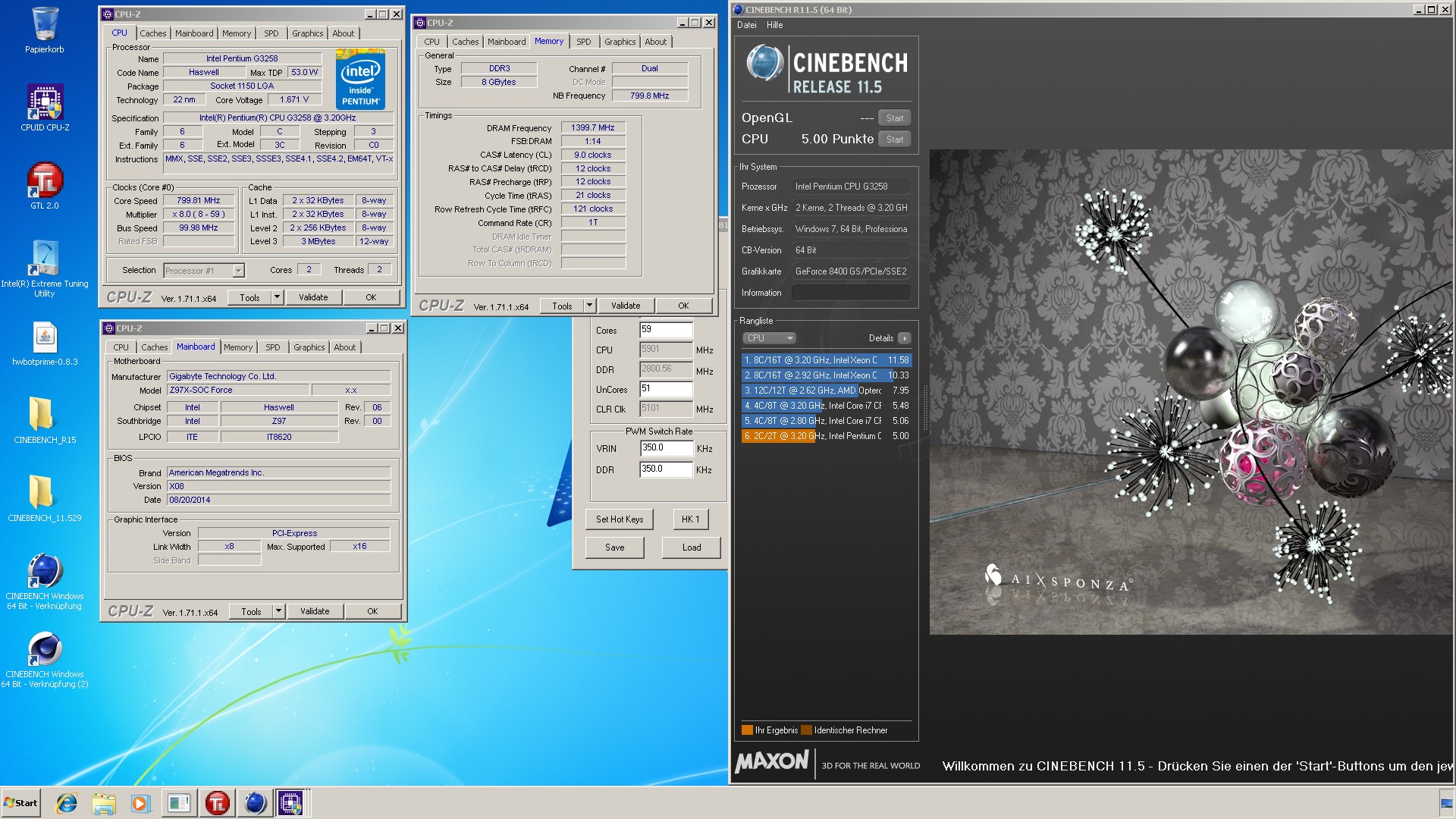The height and width of the screenshot is (819, 1456).
Task: Click the GTL taskbar icon
Action: [217, 803]
